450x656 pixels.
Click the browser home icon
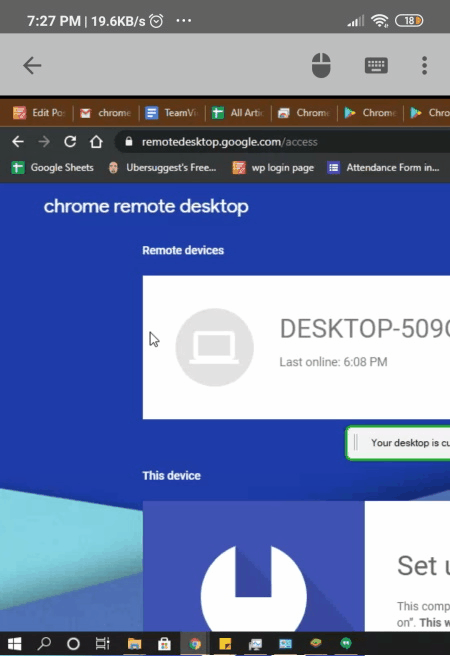96,142
